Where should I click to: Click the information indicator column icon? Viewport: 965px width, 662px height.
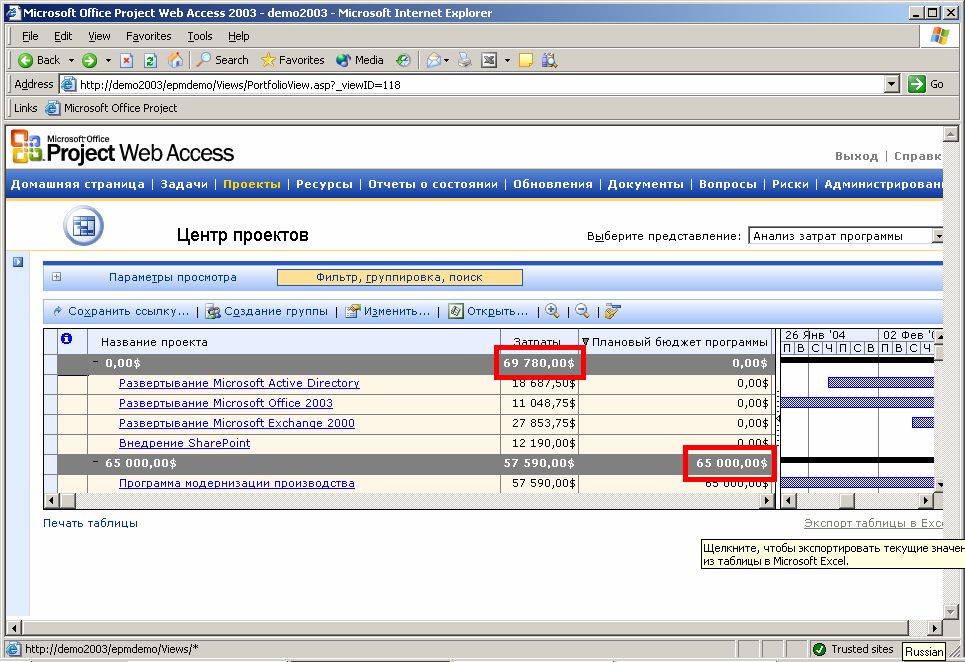tap(66, 340)
